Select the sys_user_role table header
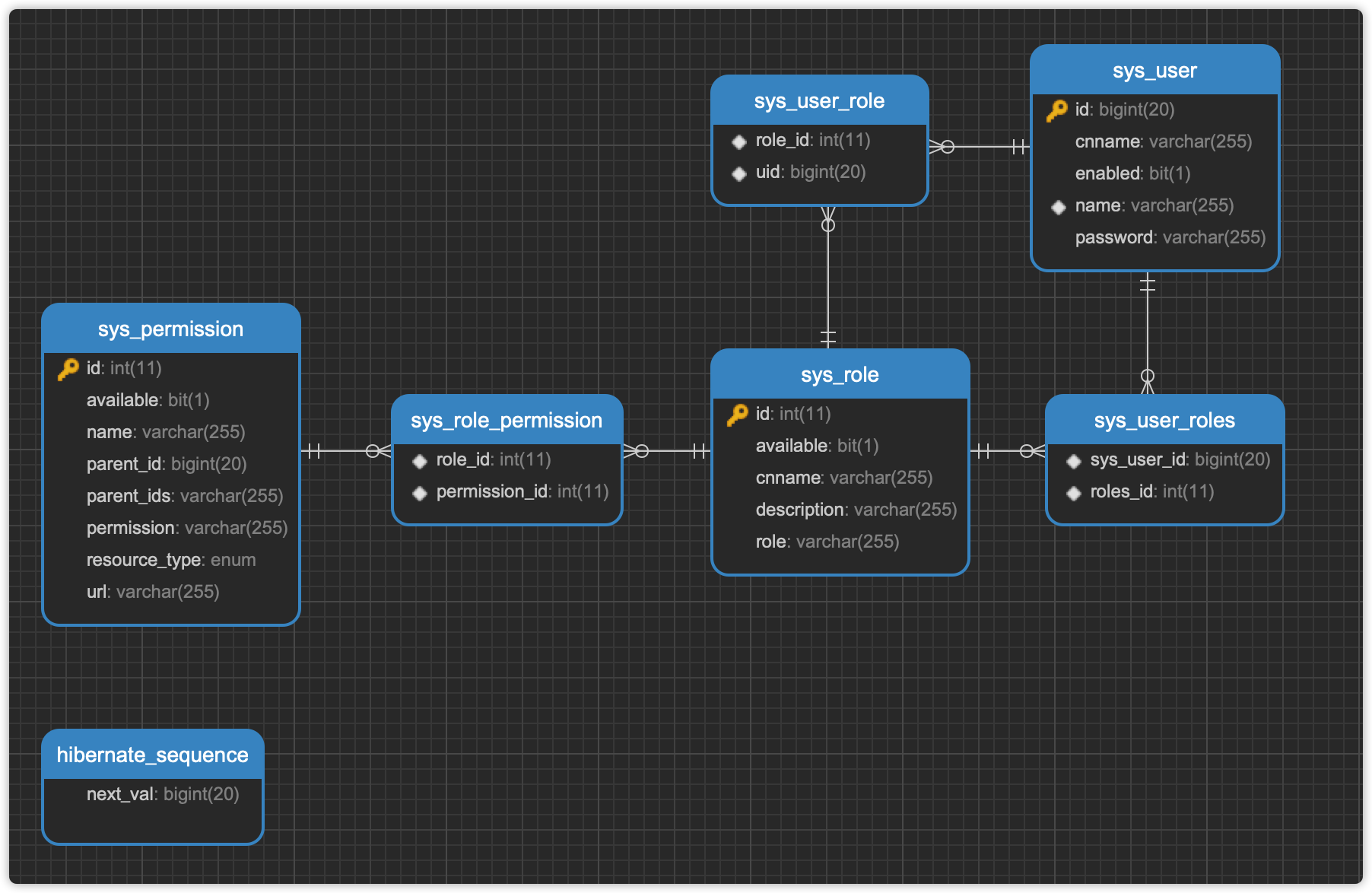Screen dimensions: 1372x893 [x=820, y=100]
